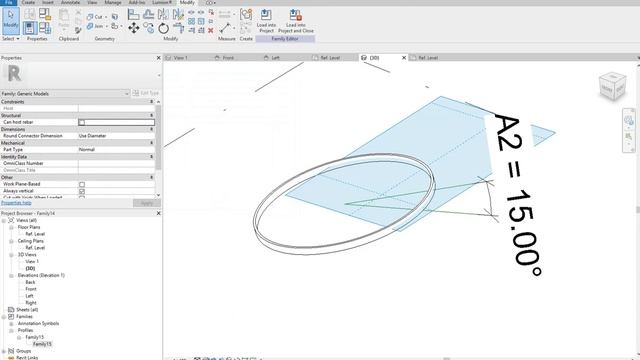This screenshot has width=640, height=360.
Task: Open View 1 in the Project Browser
Action: [32, 262]
